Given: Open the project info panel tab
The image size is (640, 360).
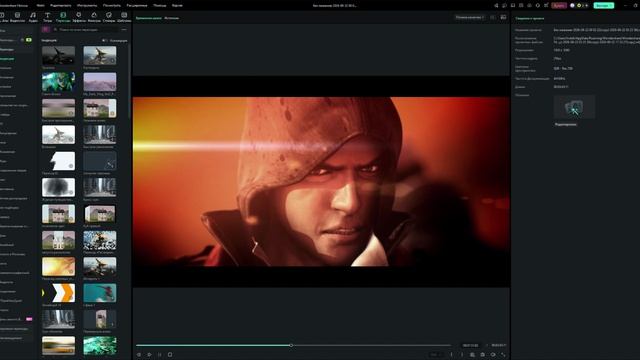Looking at the screenshot, I should [529, 18].
